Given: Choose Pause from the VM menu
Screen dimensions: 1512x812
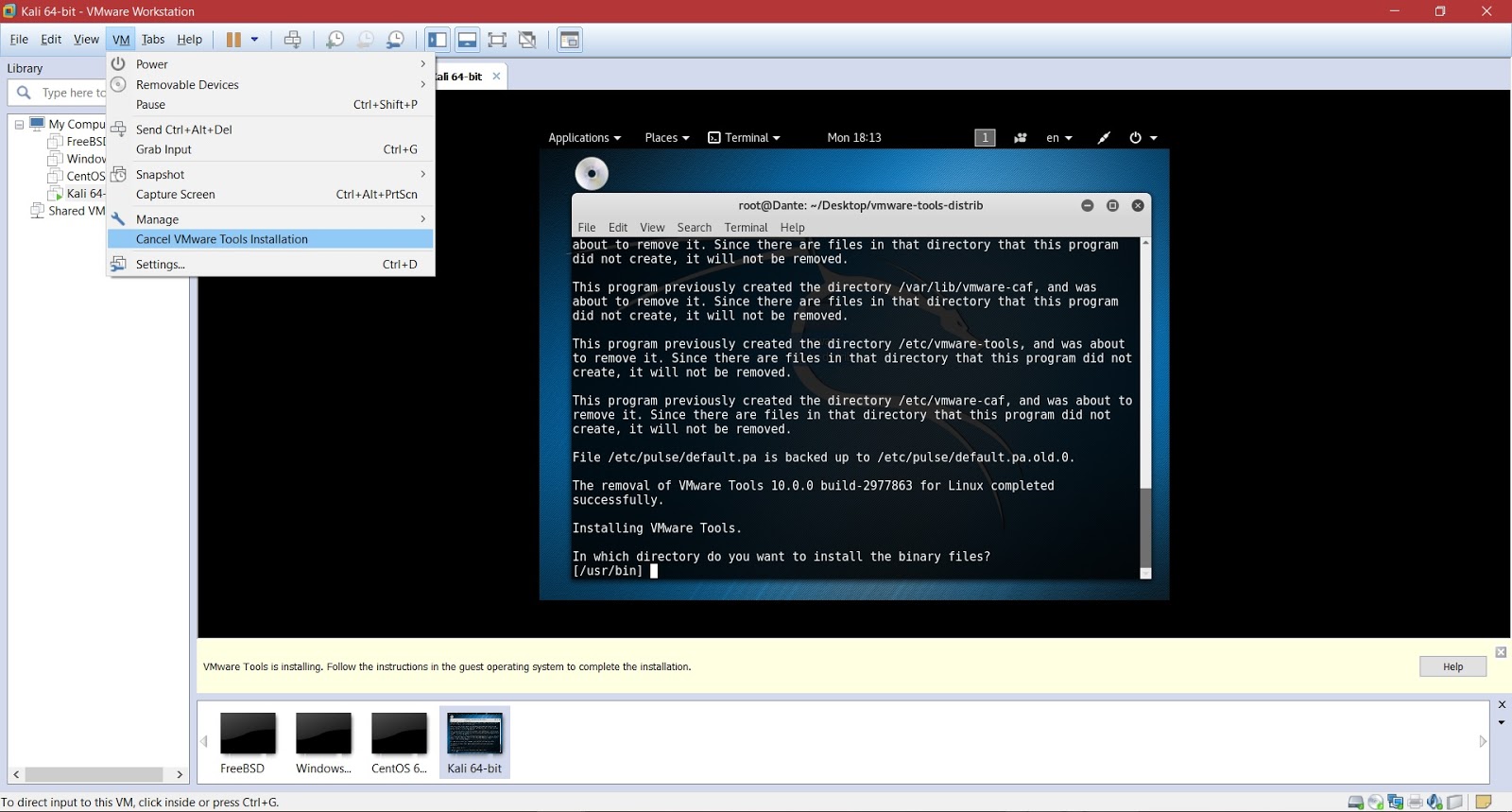Looking at the screenshot, I should pos(271,105).
